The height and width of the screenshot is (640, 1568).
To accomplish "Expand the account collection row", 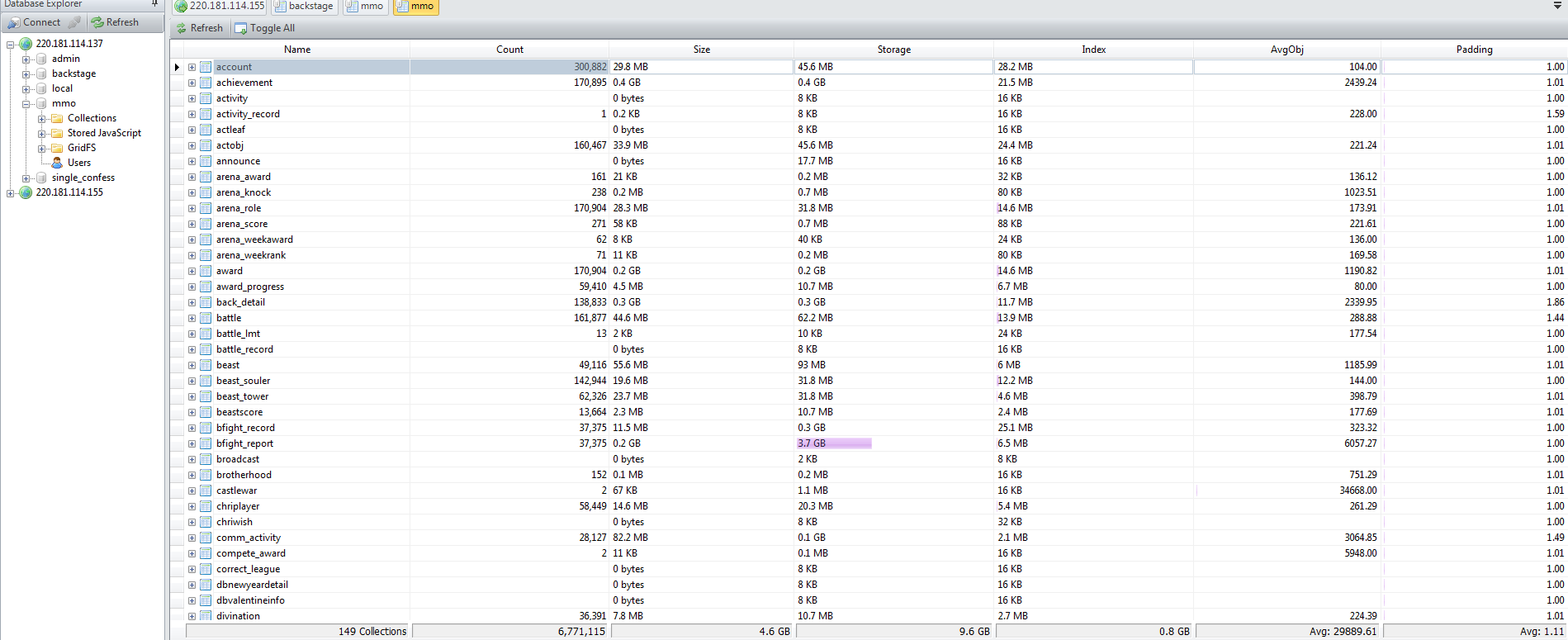I will [x=192, y=67].
